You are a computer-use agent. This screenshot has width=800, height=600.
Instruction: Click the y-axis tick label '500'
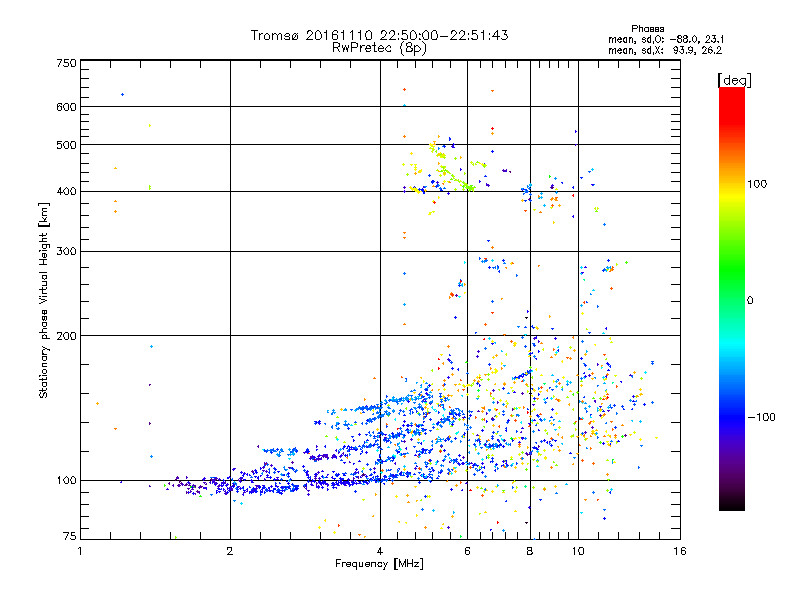coord(66,145)
